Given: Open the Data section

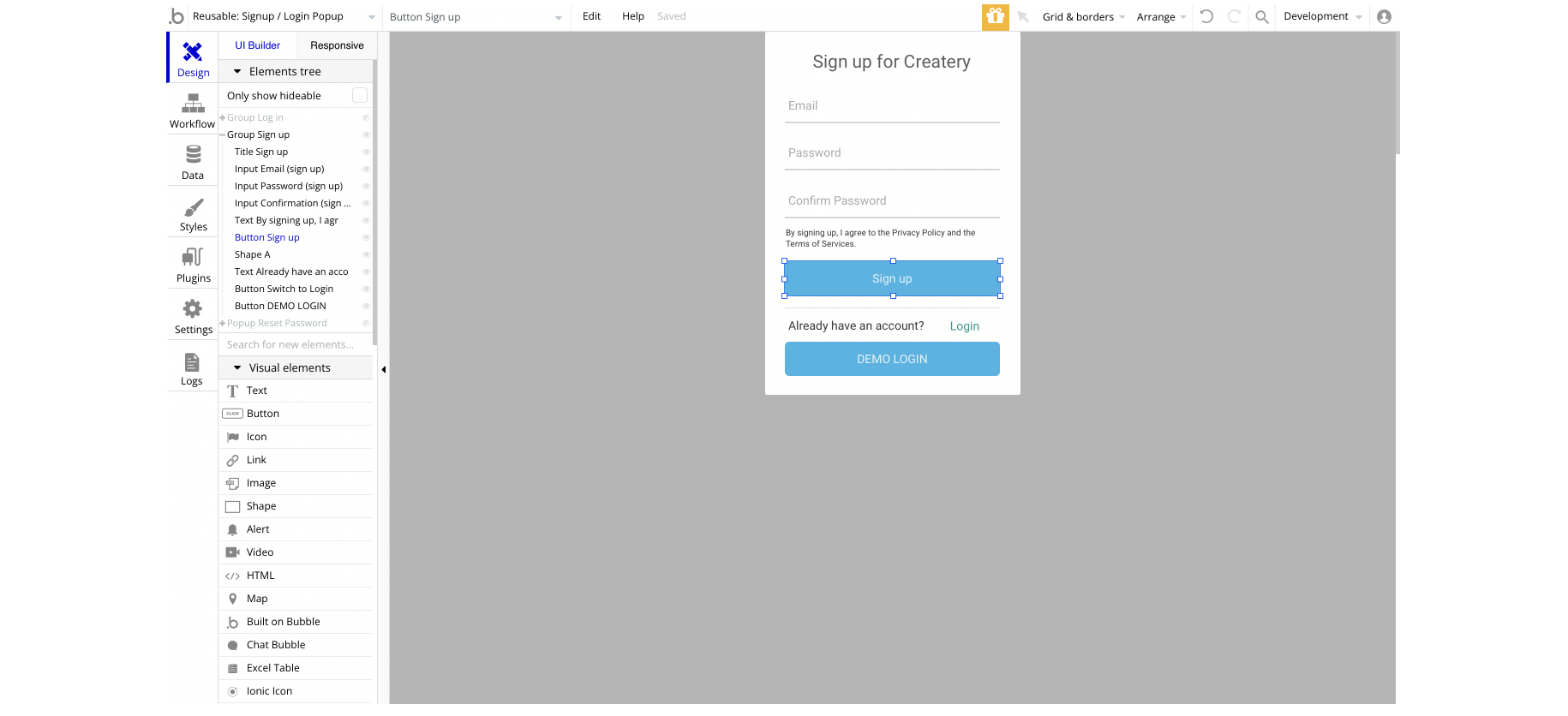Looking at the screenshot, I should point(193,163).
